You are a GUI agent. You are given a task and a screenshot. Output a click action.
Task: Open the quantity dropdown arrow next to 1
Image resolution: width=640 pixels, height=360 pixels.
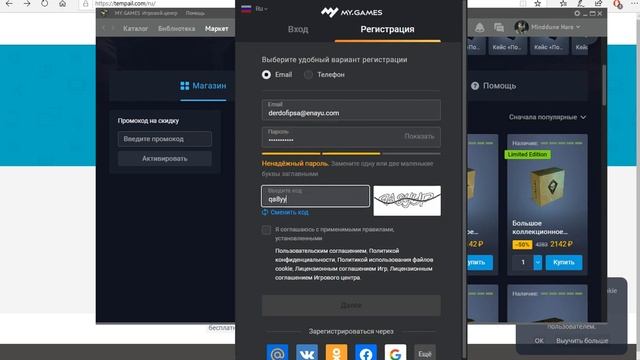538,262
